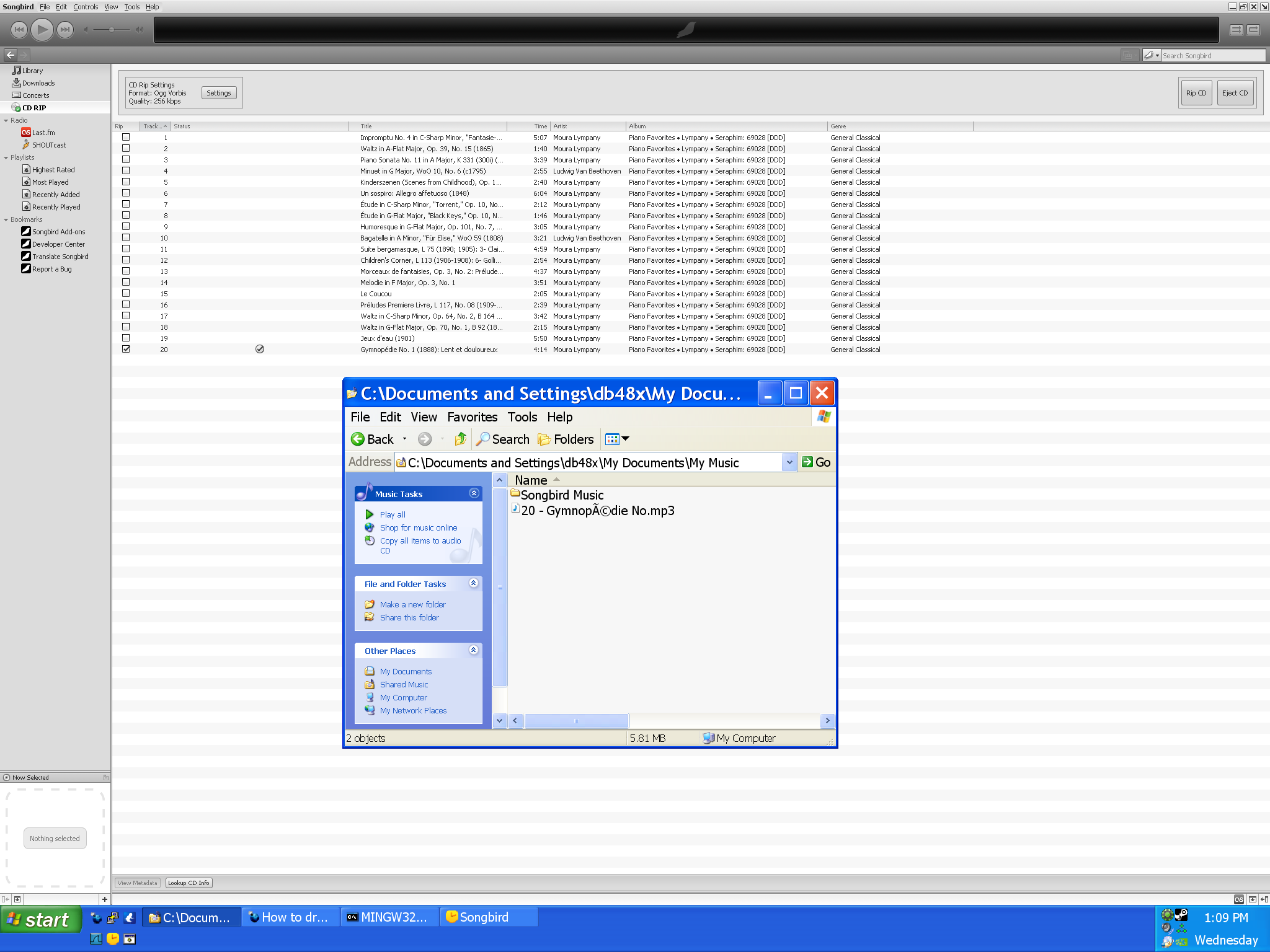Click the Songbird back navigation arrow
This screenshot has height=952, width=1270.
tap(11, 55)
